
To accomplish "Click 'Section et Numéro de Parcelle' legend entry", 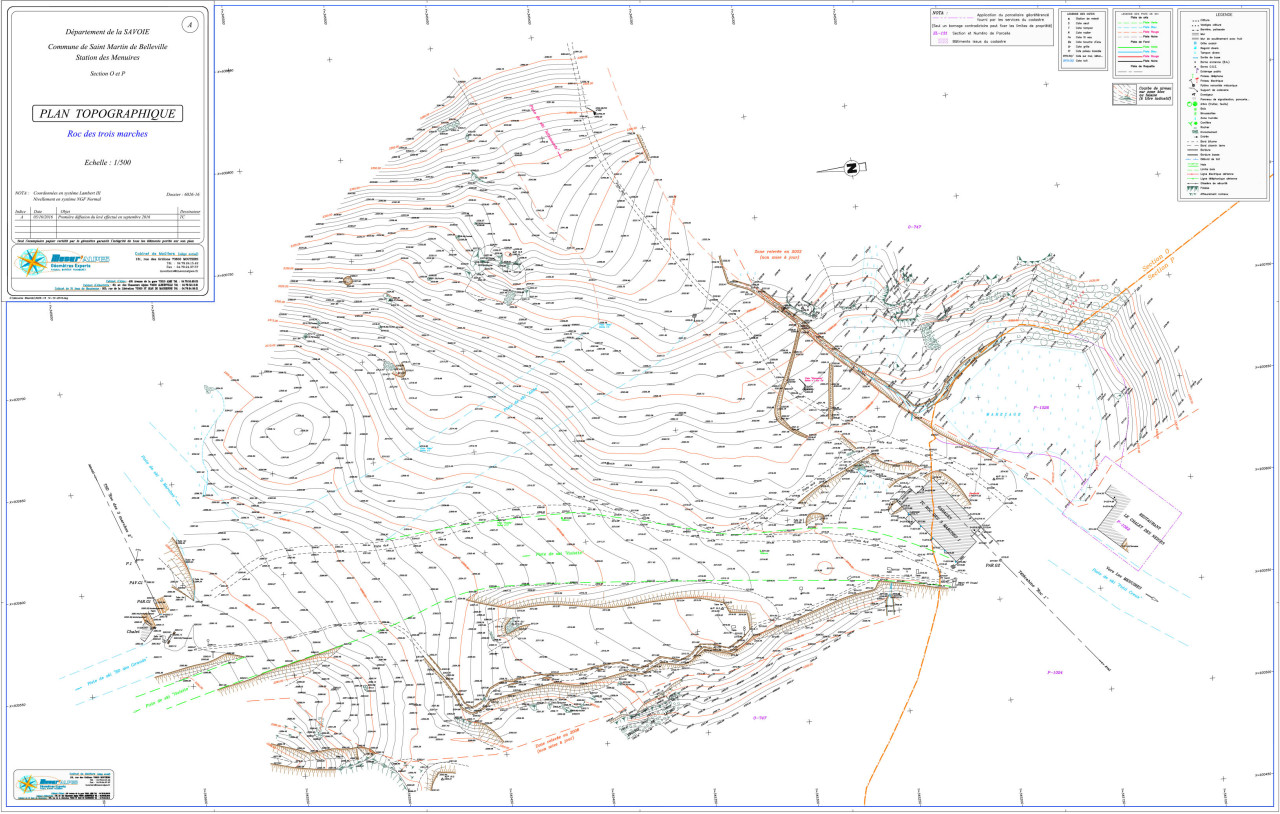I will [x=981, y=33].
